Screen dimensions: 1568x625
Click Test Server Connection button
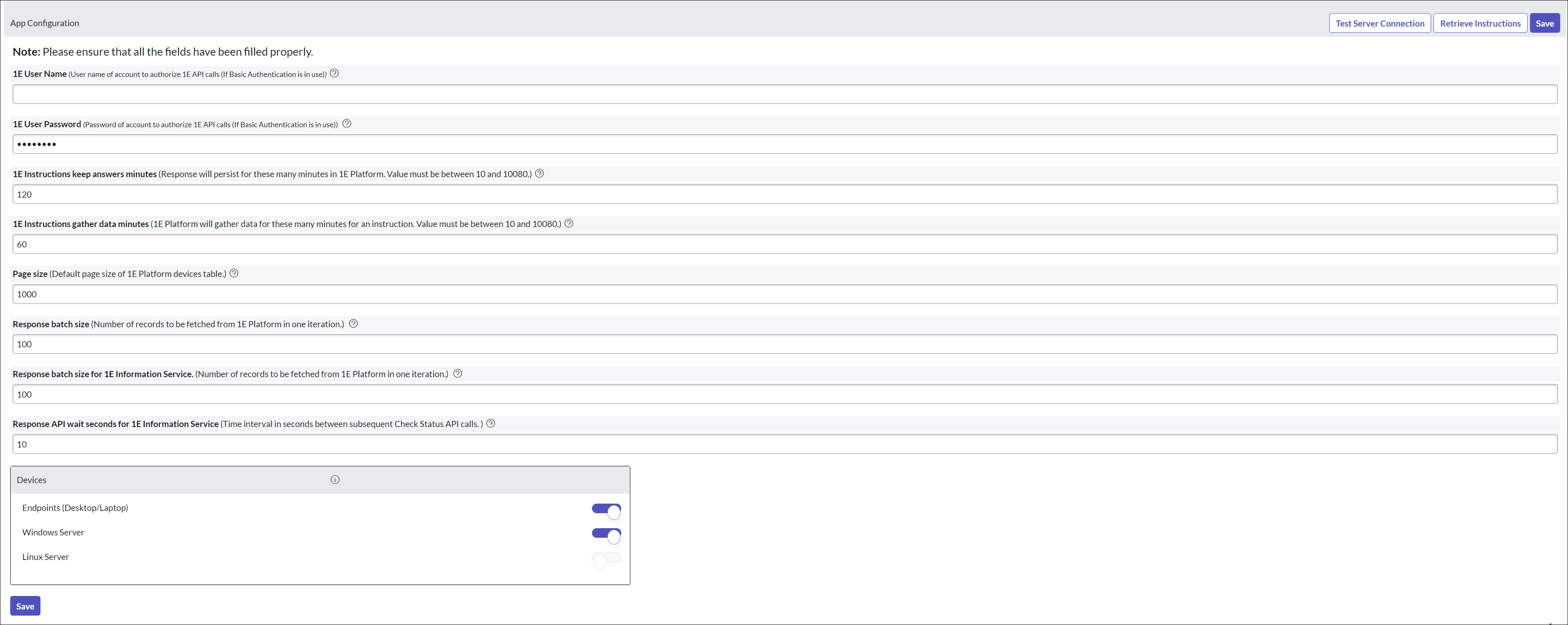pyautogui.click(x=1380, y=23)
